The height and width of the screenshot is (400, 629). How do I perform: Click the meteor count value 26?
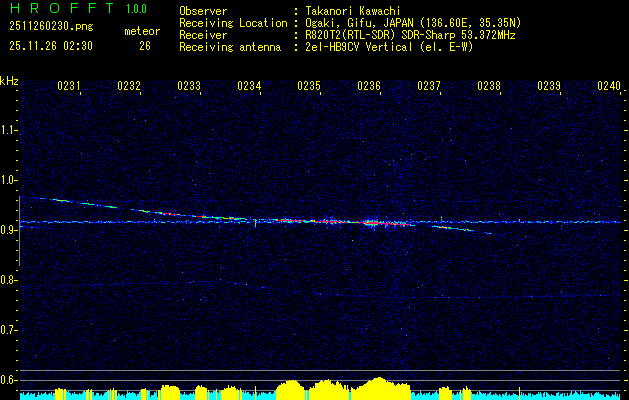145,46
